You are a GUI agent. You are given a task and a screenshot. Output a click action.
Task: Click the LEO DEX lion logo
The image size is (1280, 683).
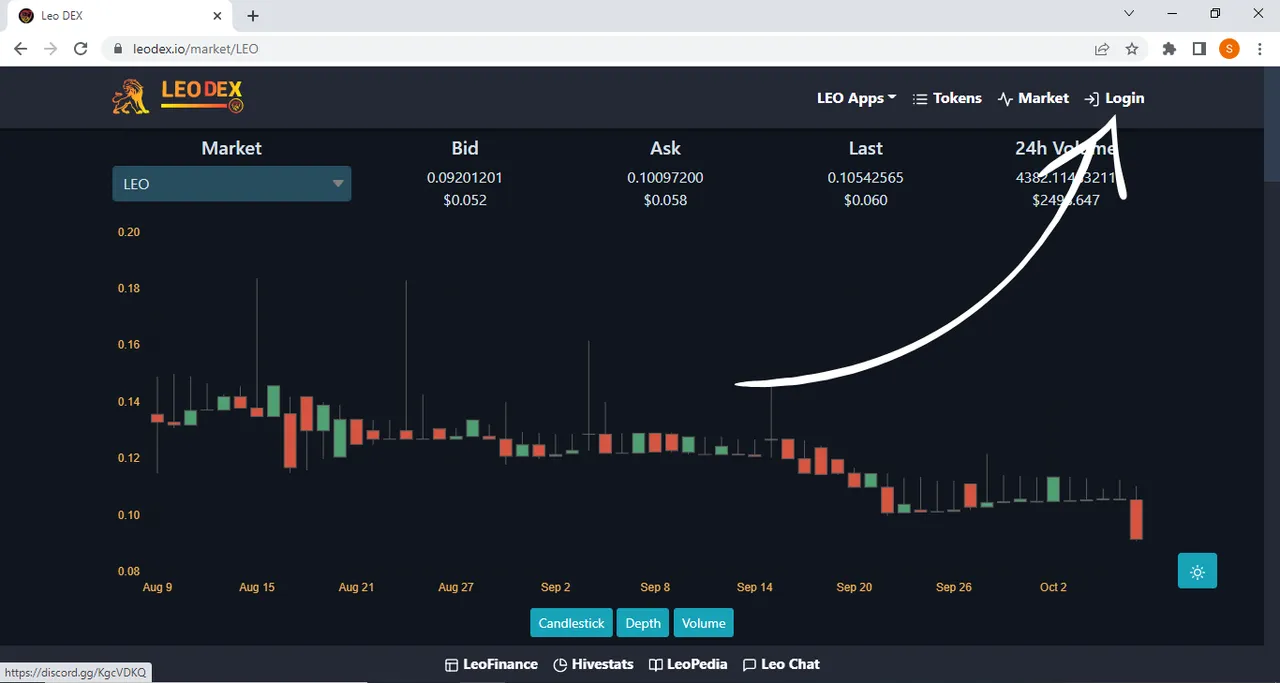(x=177, y=97)
